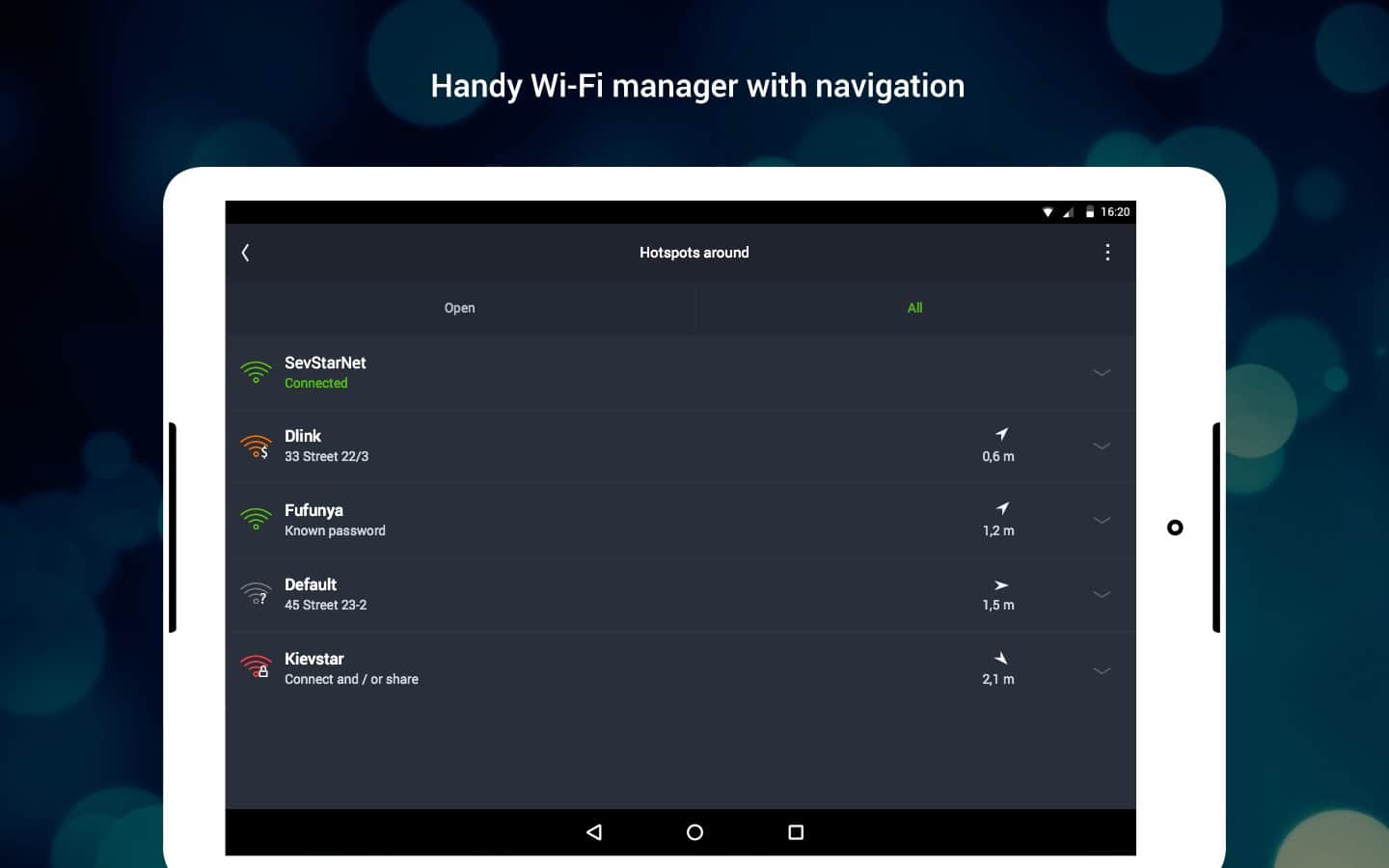Tap the Fufunya Wi-Fi signal icon

(256, 520)
